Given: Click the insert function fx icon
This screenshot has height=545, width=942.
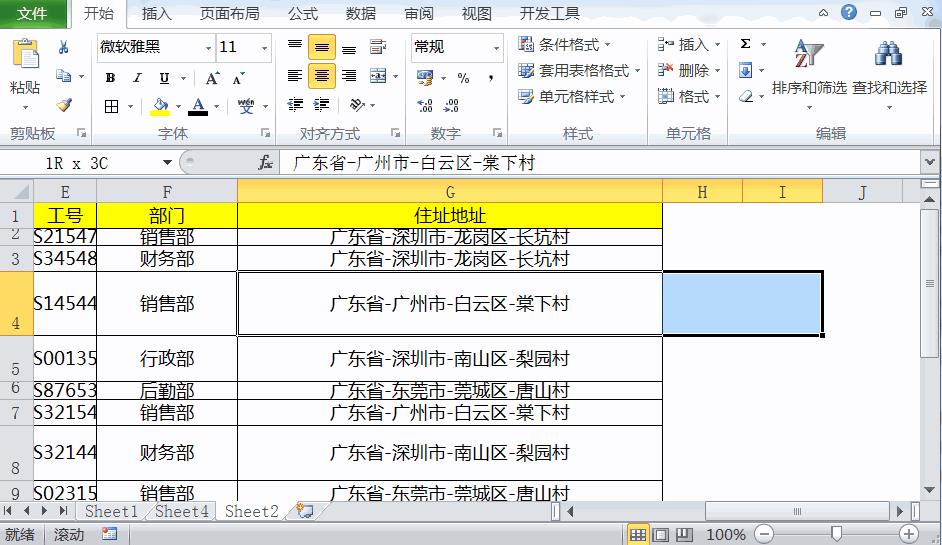Looking at the screenshot, I should (x=265, y=163).
